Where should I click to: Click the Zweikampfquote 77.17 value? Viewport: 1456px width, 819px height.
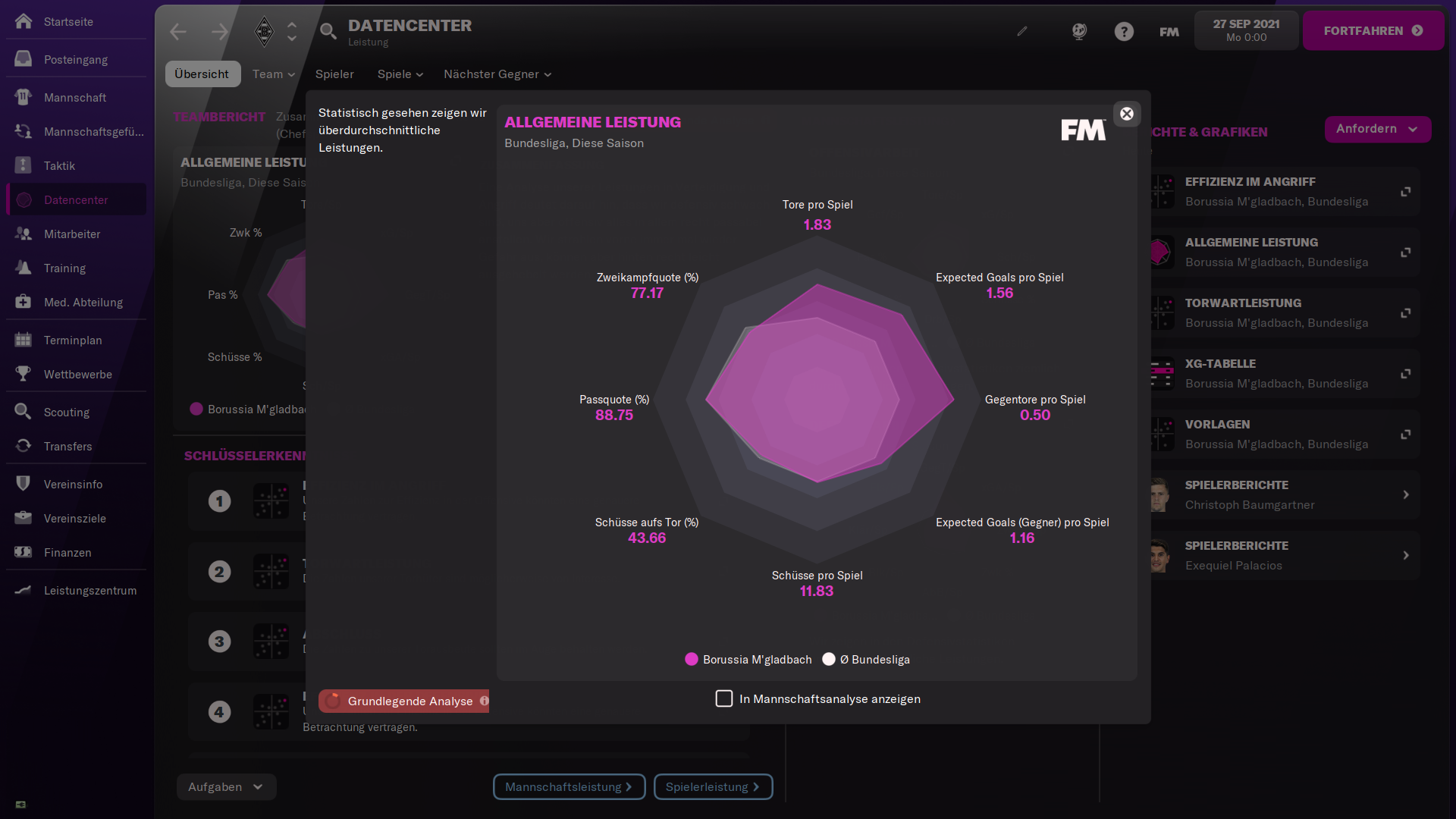click(647, 293)
